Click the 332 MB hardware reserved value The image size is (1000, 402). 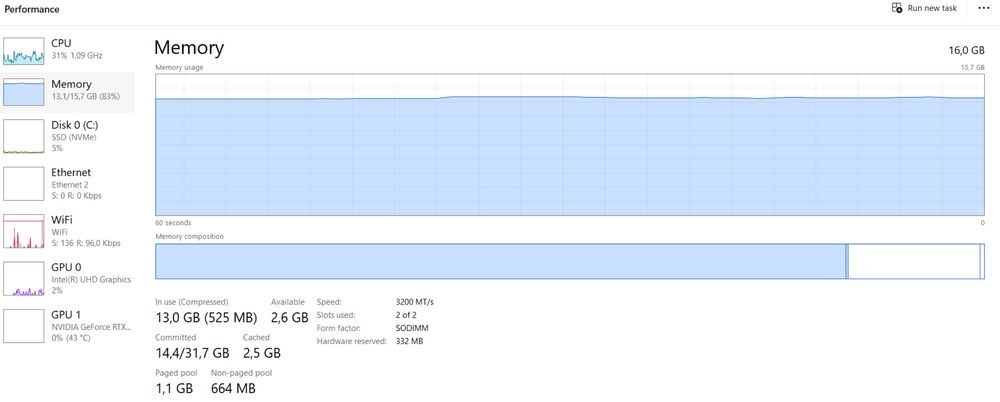pyautogui.click(x=409, y=341)
